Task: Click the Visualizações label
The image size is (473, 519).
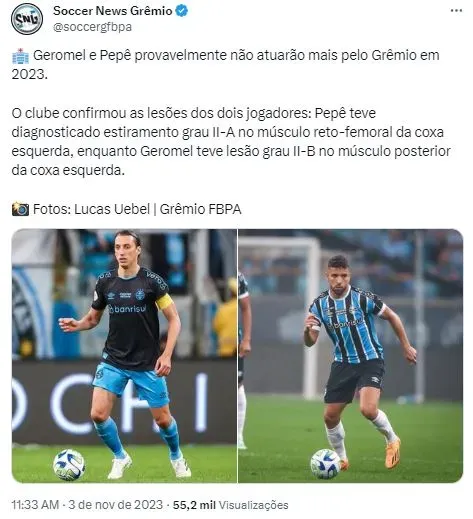Action: point(253,505)
